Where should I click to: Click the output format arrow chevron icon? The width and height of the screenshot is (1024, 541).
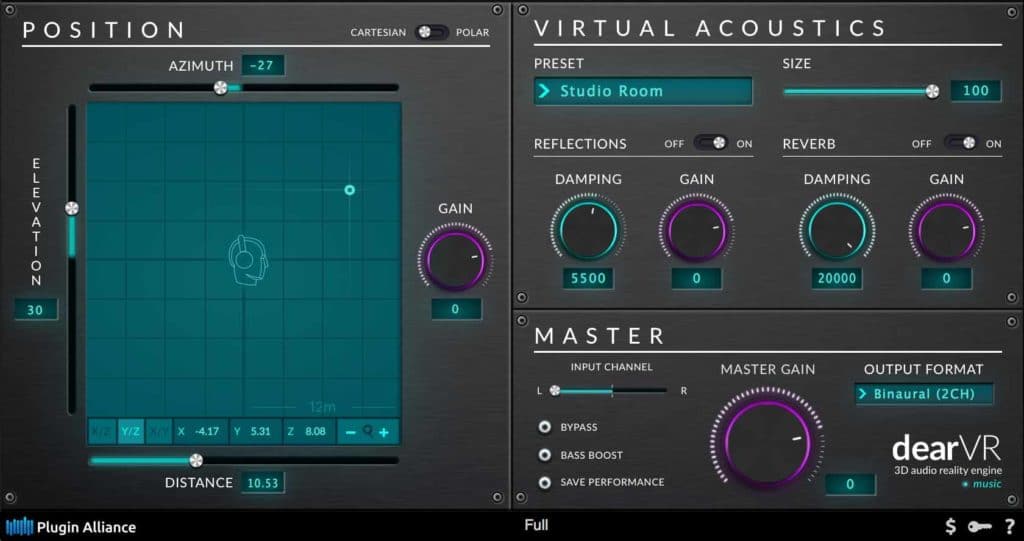point(863,394)
